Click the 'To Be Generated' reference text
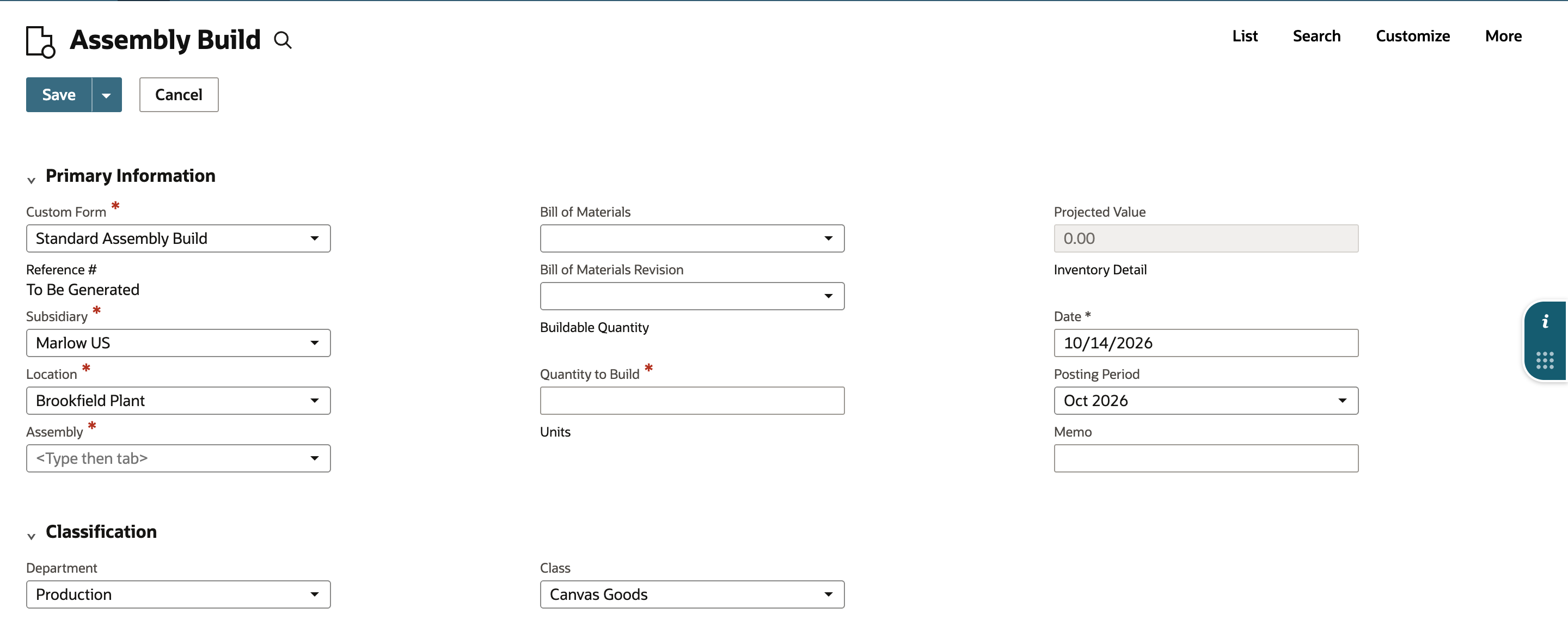 [83, 290]
